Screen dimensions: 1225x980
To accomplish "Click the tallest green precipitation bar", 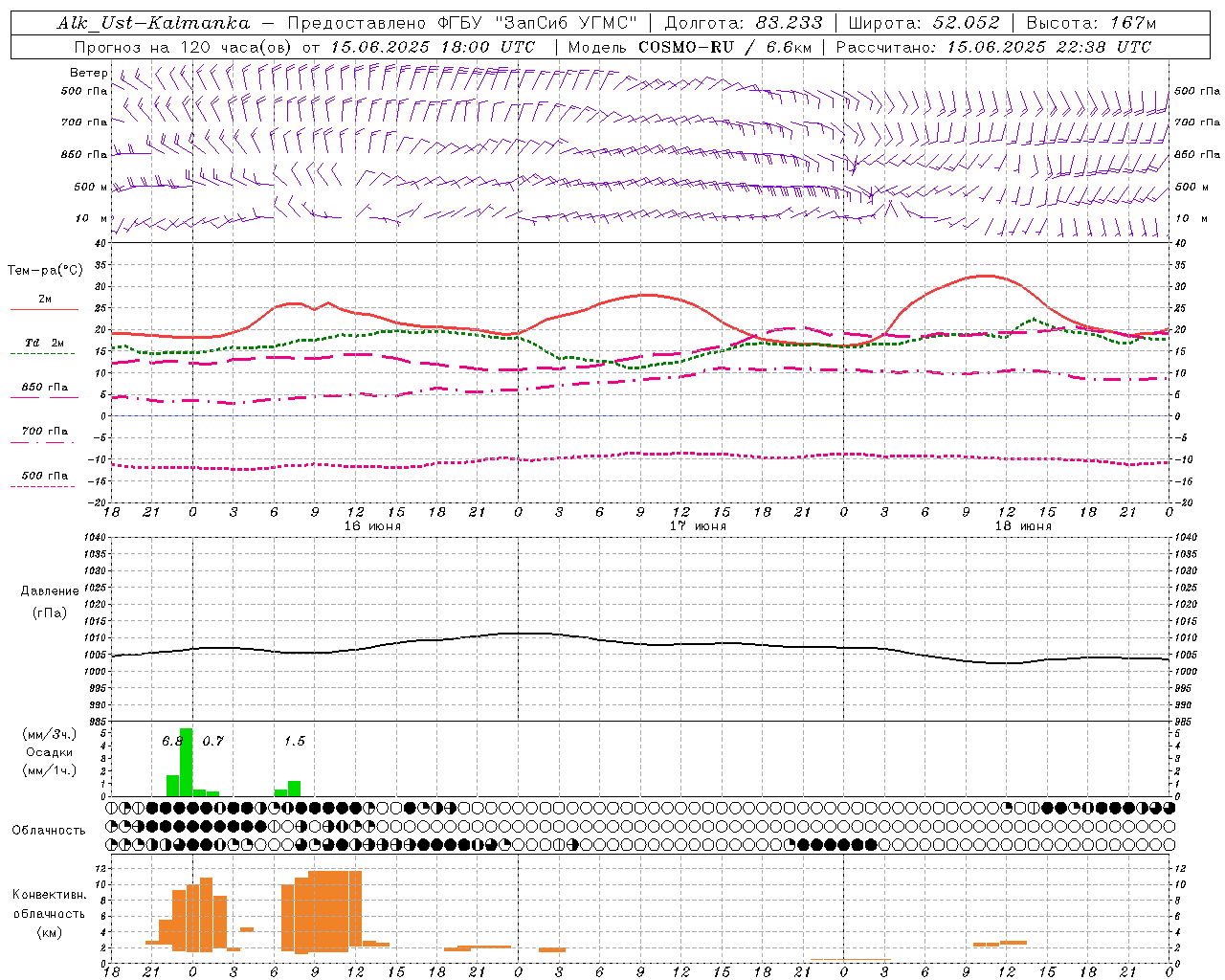I will click(x=186, y=763).
